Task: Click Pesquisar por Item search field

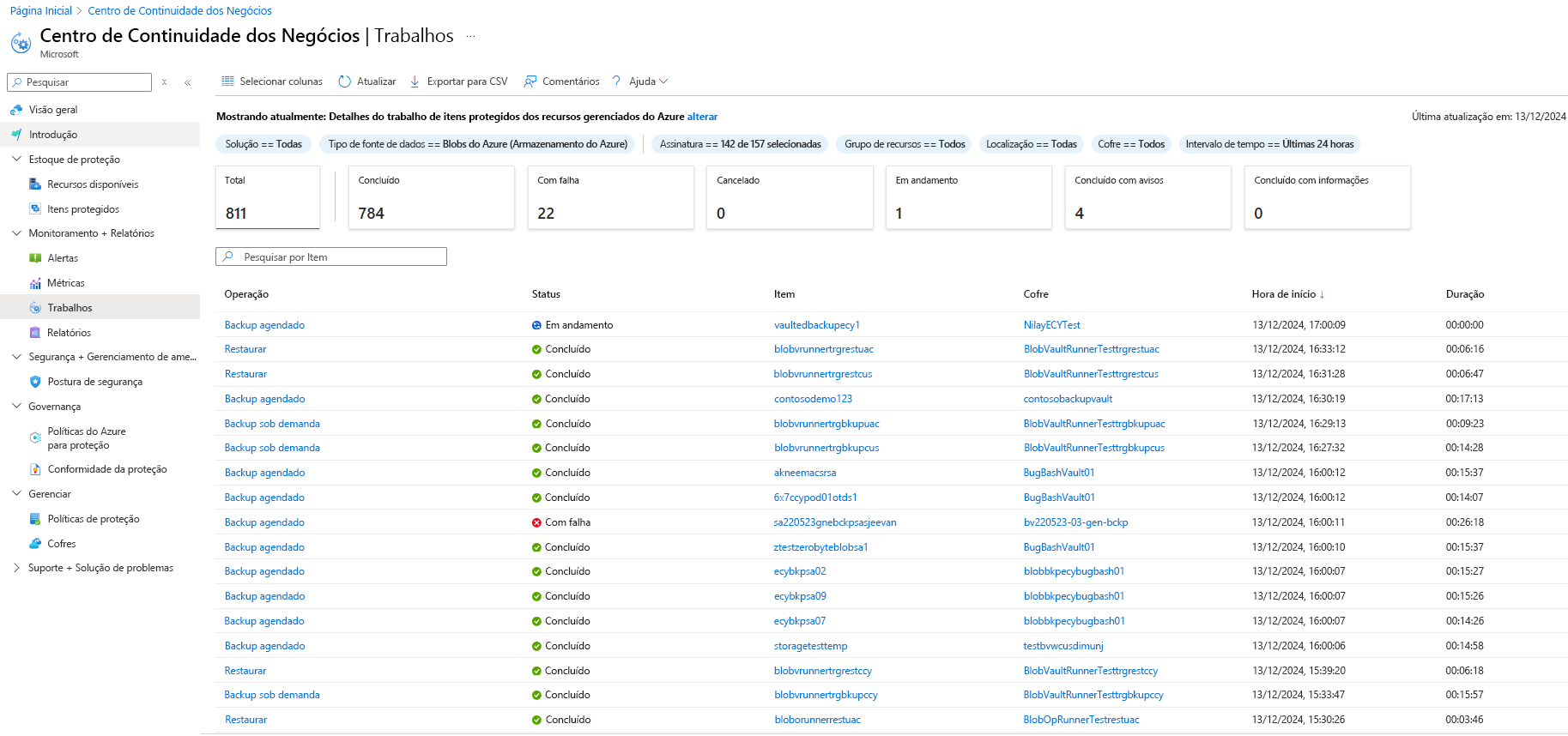Action: click(331, 256)
